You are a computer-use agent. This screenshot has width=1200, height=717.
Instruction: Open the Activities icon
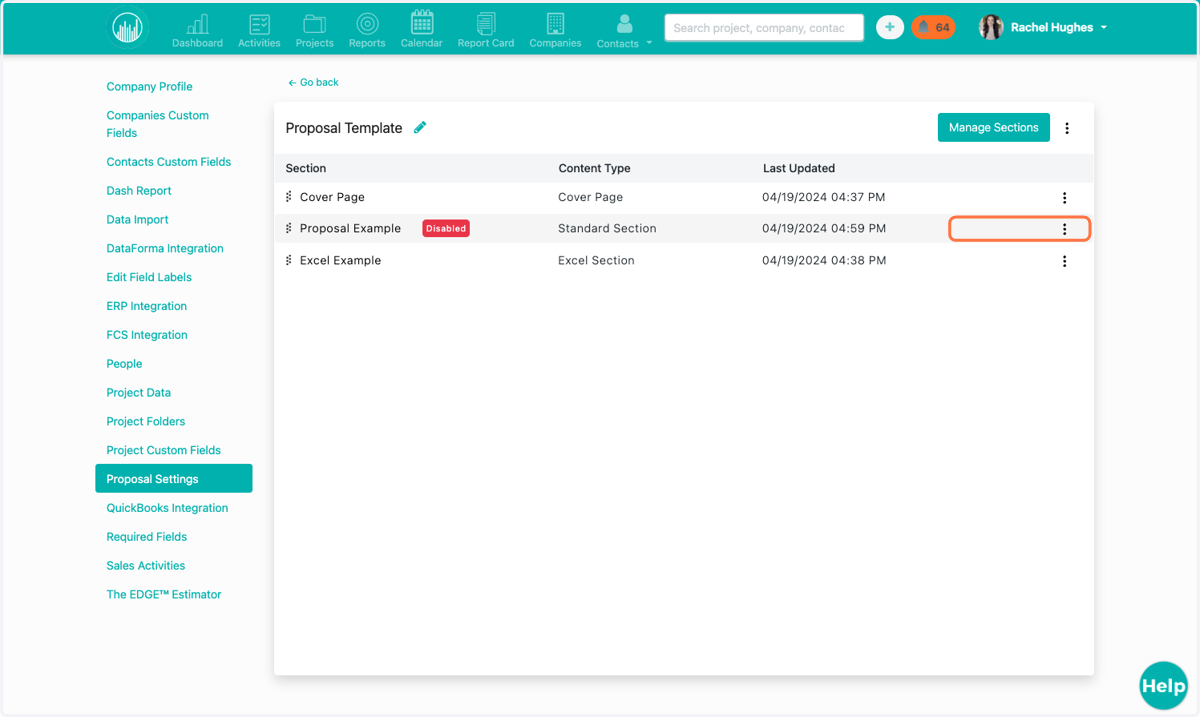[x=259, y=30]
